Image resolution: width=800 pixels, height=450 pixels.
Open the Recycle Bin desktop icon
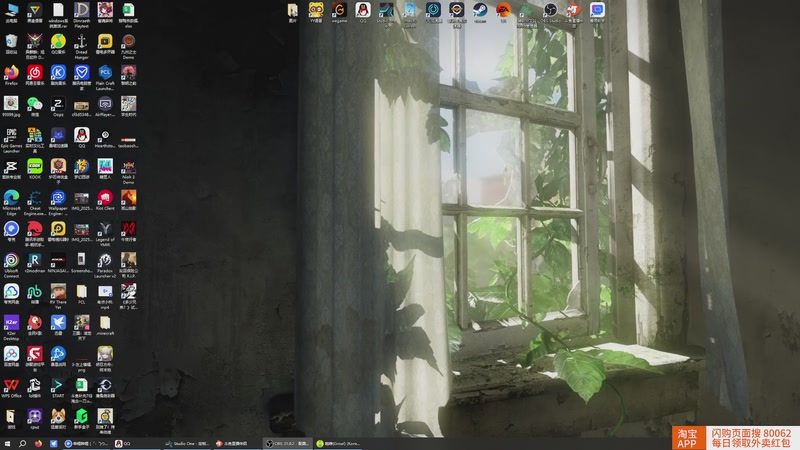tap(11, 44)
